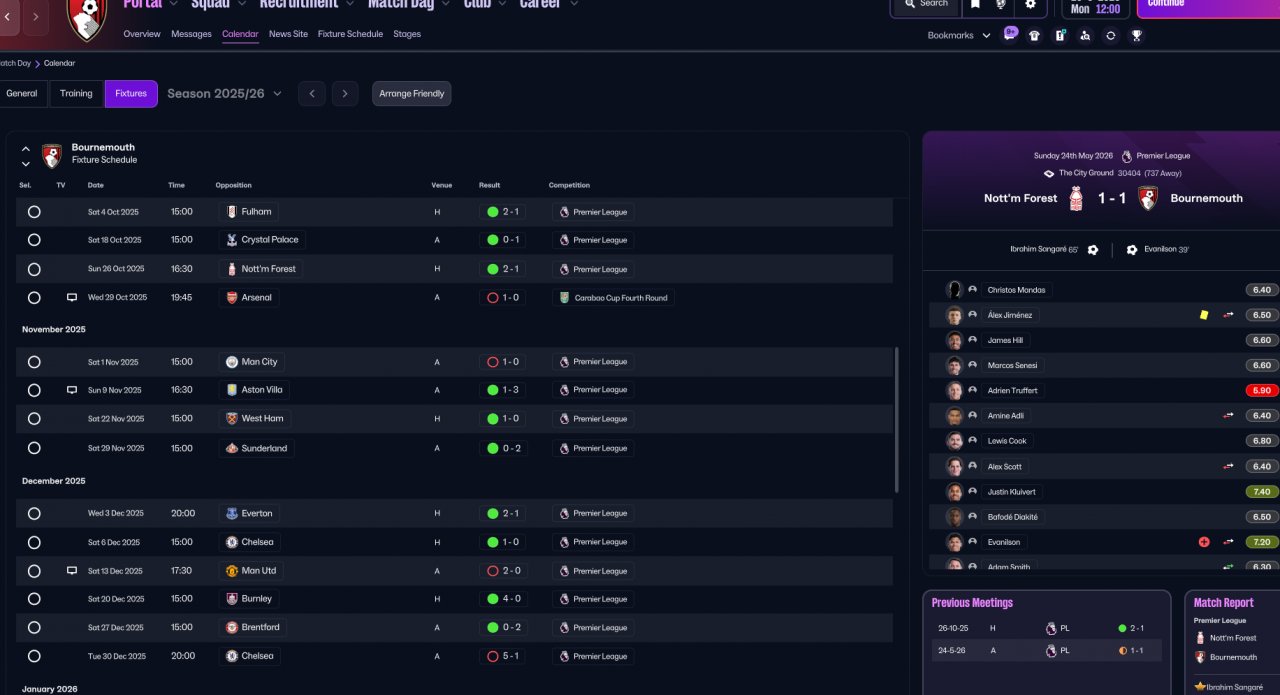Screen dimensions: 1280x695
Task: Select the radio circle for the Man City fixture
Action: pos(34,362)
